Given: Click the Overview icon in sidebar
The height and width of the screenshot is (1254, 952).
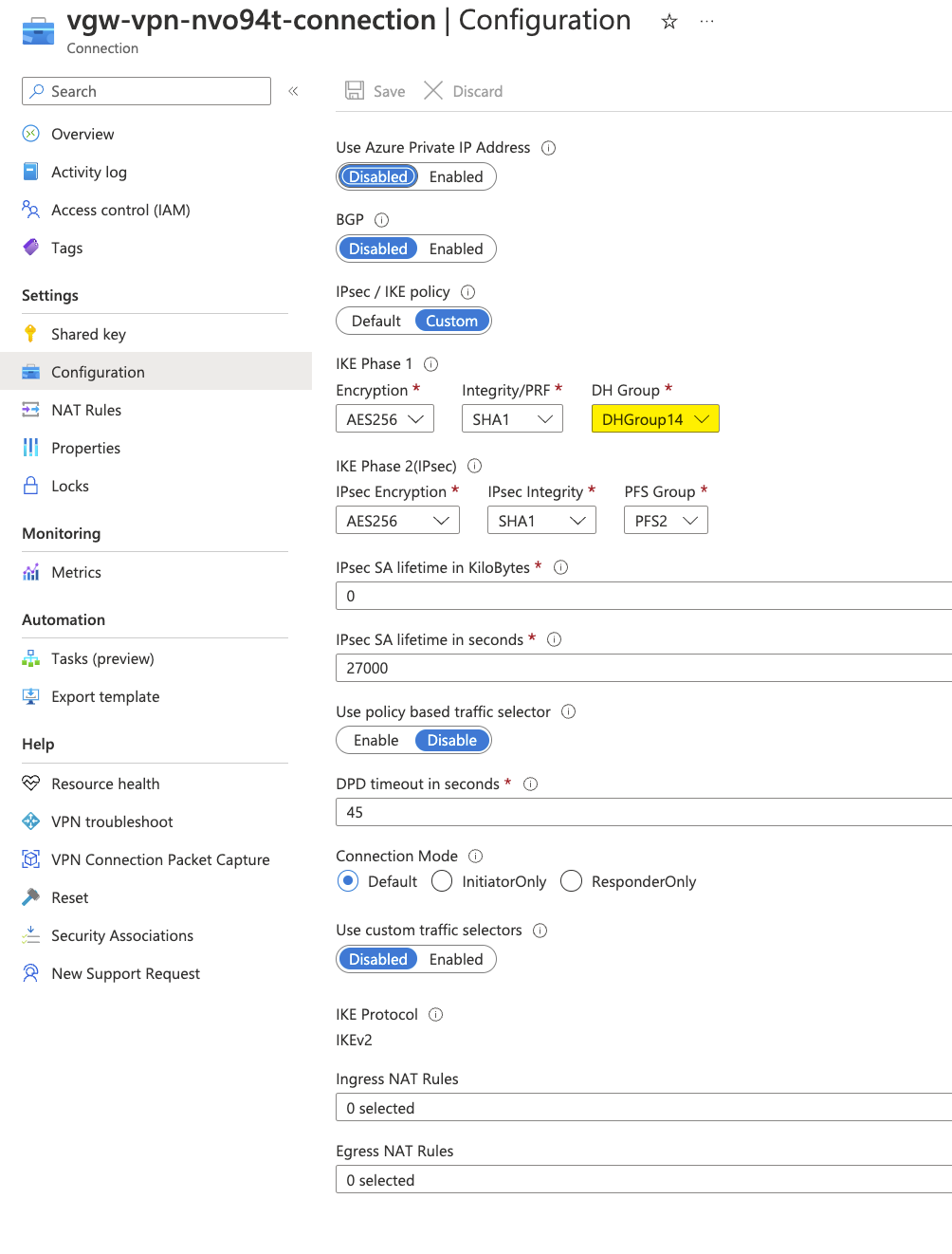Looking at the screenshot, I should [x=31, y=134].
